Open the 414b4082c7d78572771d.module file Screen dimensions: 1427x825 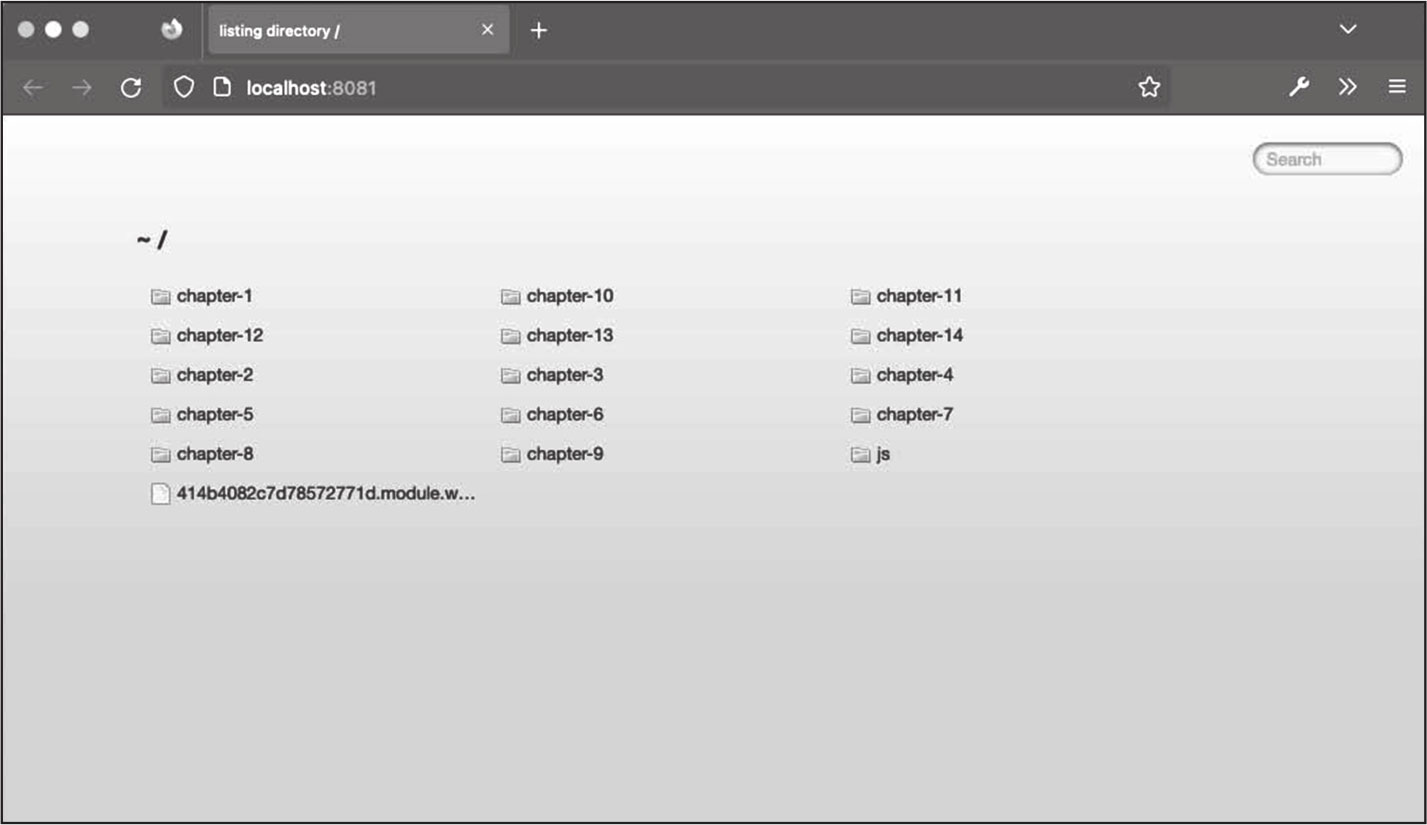pyautogui.click(x=325, y=494)
